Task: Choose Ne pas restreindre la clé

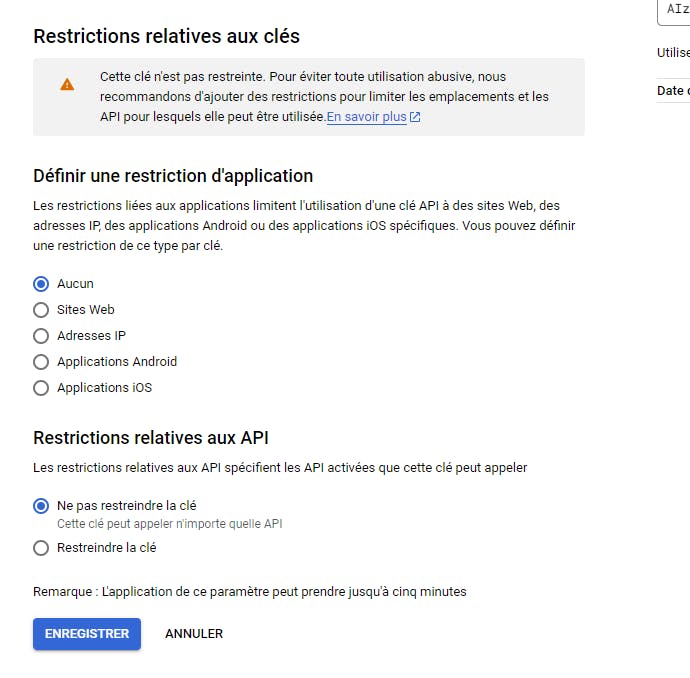Action: (41, 506)
